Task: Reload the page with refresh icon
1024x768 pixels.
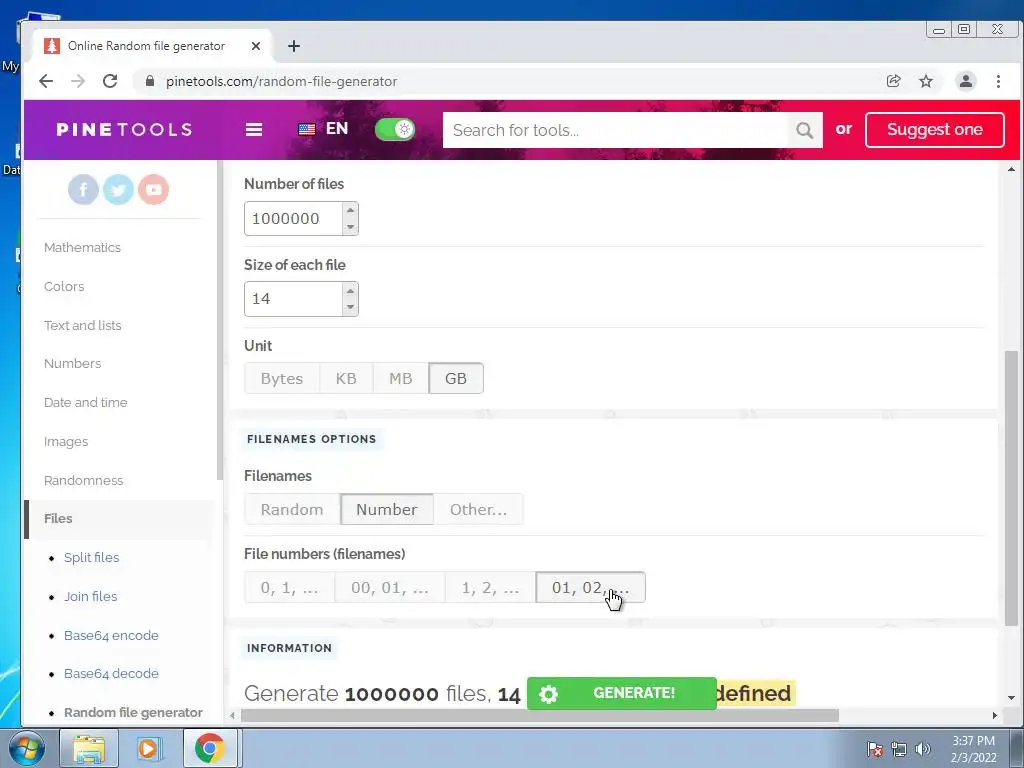Action: (x=110, y=81)
